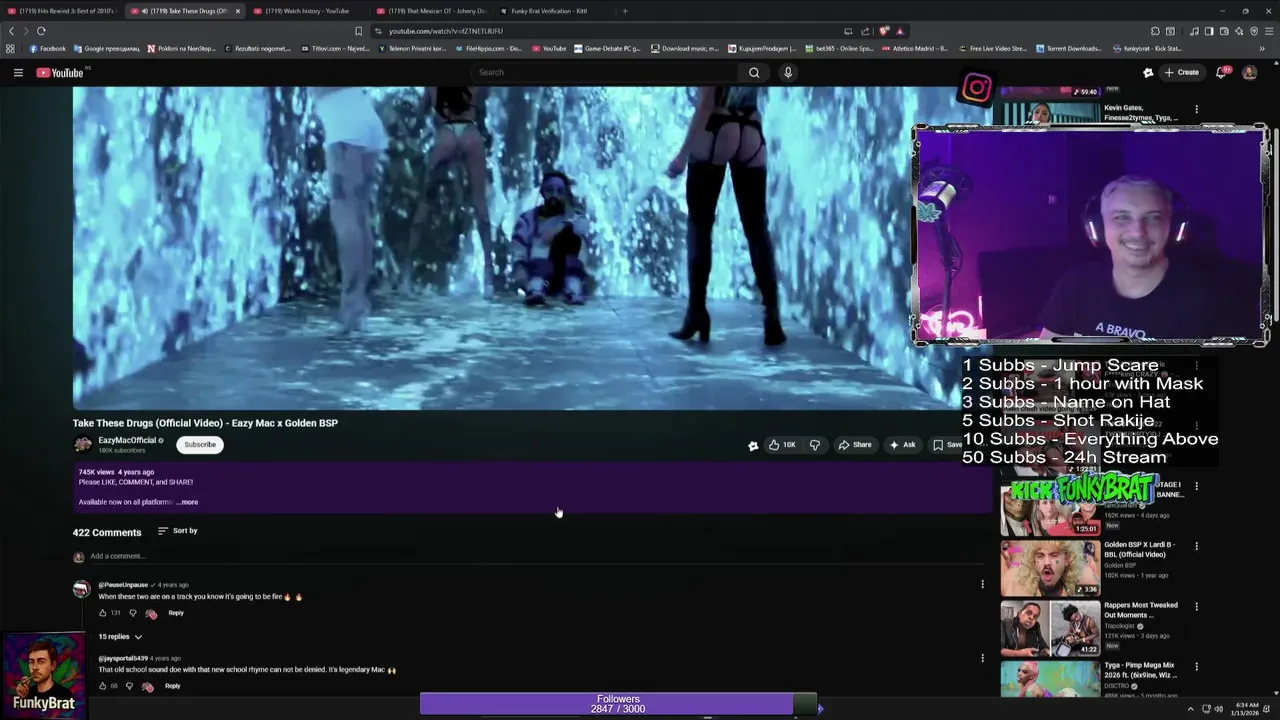Open the more-options dots on the @jaysportsl5439 comment

coord(982,657)
